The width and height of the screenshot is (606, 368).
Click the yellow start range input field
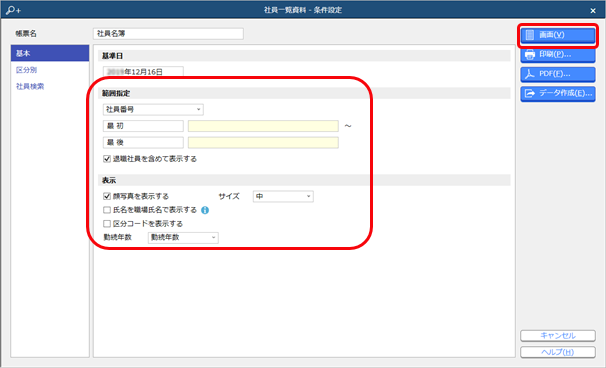tap(263, 126)
